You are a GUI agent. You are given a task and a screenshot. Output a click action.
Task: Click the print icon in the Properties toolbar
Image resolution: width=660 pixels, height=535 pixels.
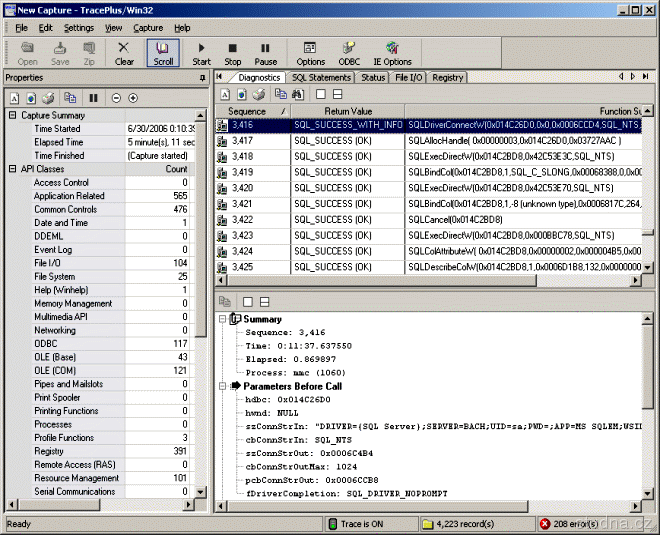pyautogui.click(x=49, y=98)
